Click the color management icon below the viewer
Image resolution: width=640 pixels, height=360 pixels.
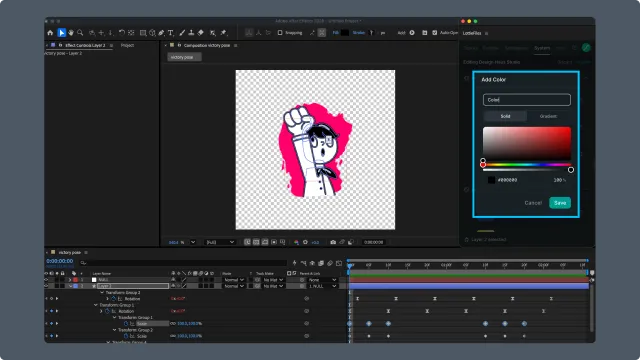pos(296,242)
